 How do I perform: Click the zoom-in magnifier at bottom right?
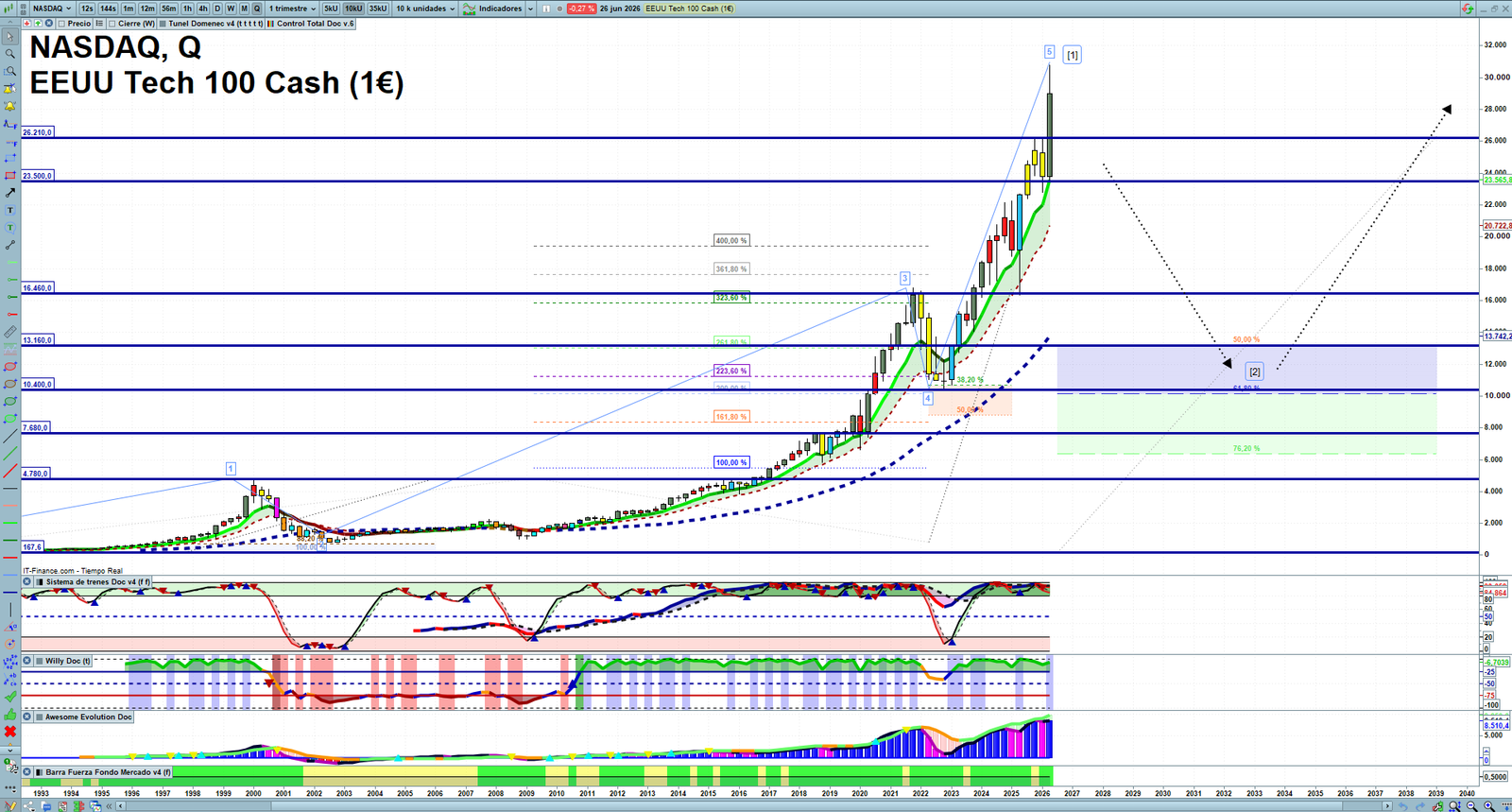point(1488,806)
